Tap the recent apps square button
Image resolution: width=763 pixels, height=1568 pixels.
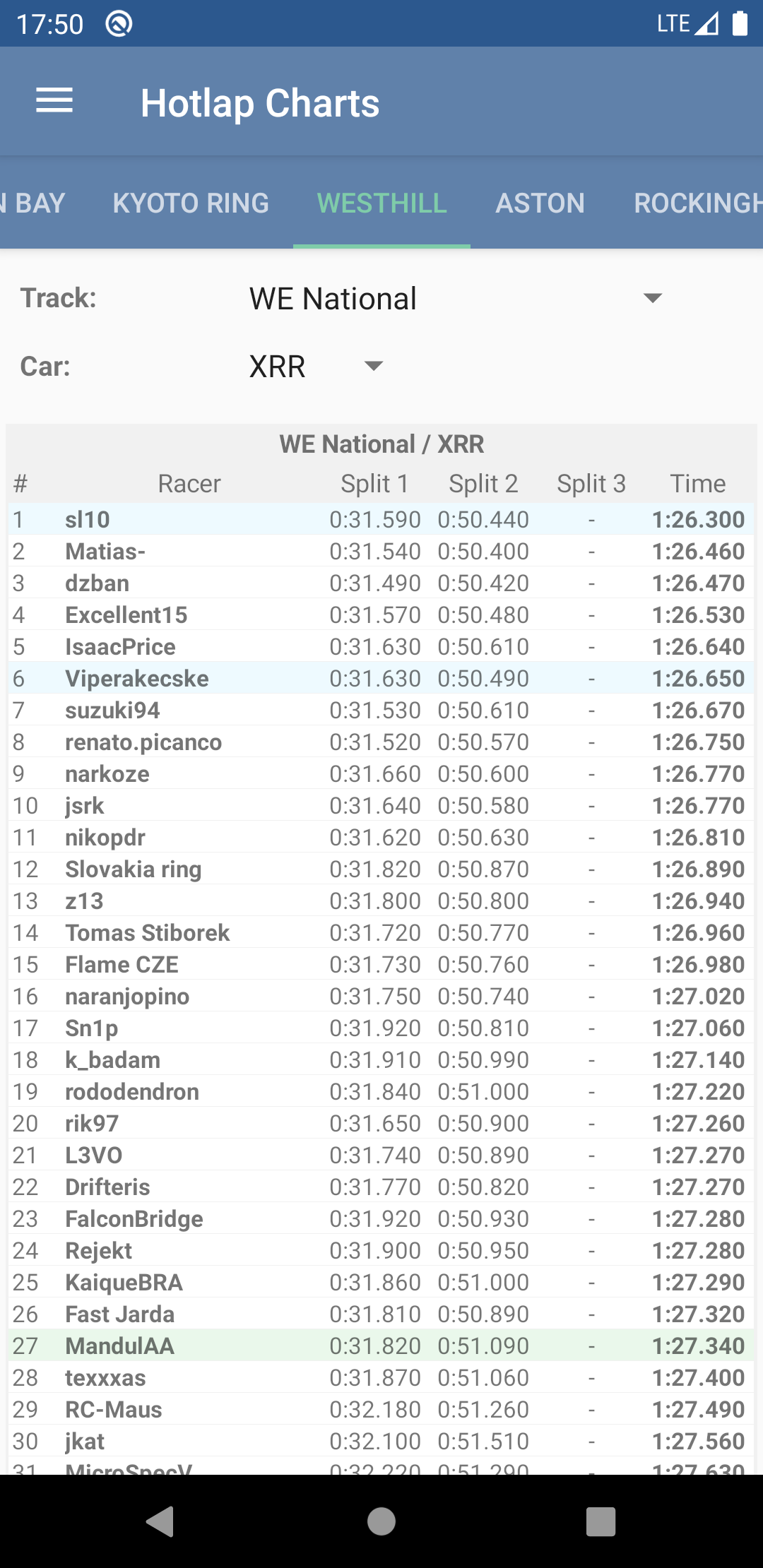click(x=601, y=1521)
